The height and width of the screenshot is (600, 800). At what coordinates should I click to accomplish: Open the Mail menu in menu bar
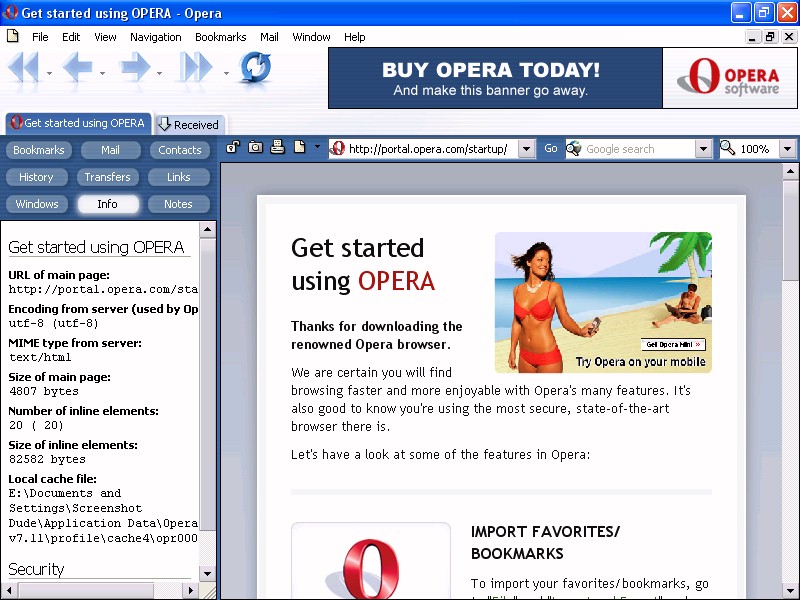[269, 37]
